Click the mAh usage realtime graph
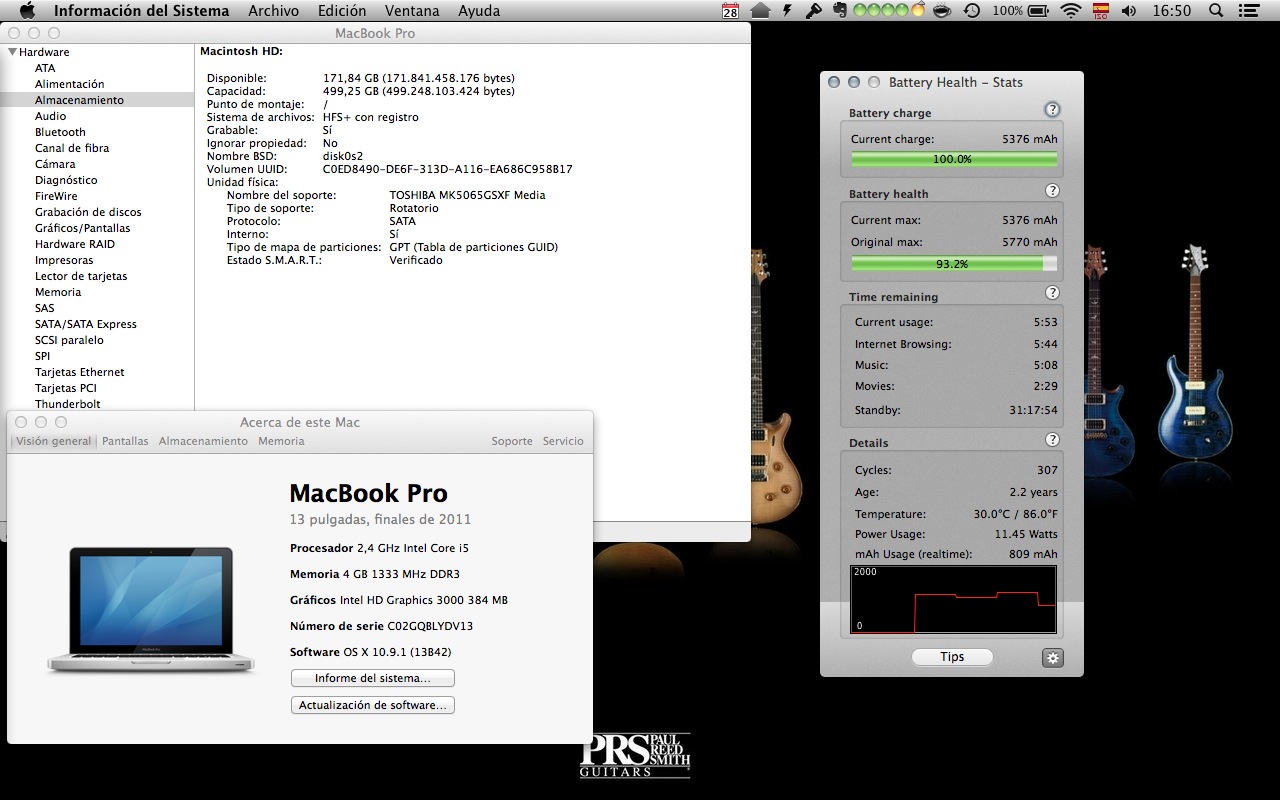This screenshot has height=800, width=1280. (x=954, y=599)
